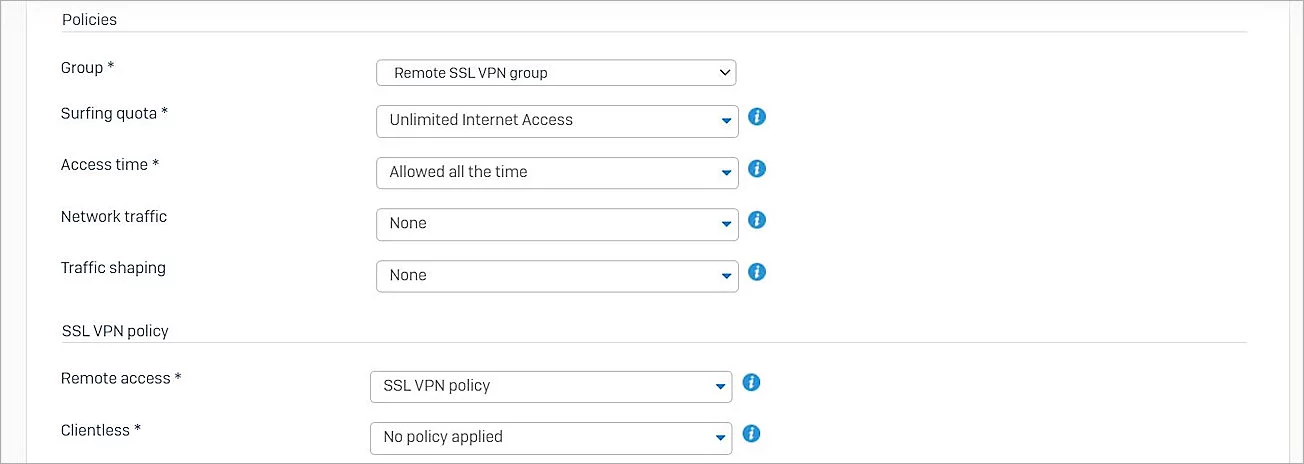Open the Clientless policy dropdown
This screenshot has width=1304, height=464.
pyautogui.click(x=551, y=437)
